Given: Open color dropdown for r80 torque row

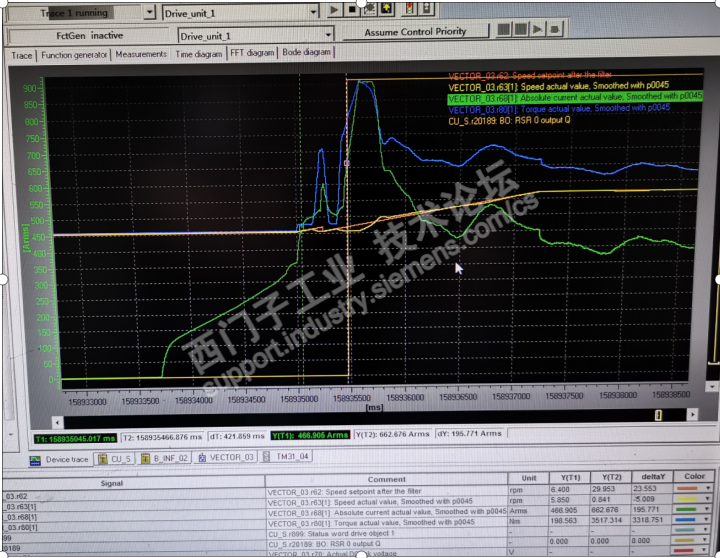Looking at the screenshot, I should [708, 519].
